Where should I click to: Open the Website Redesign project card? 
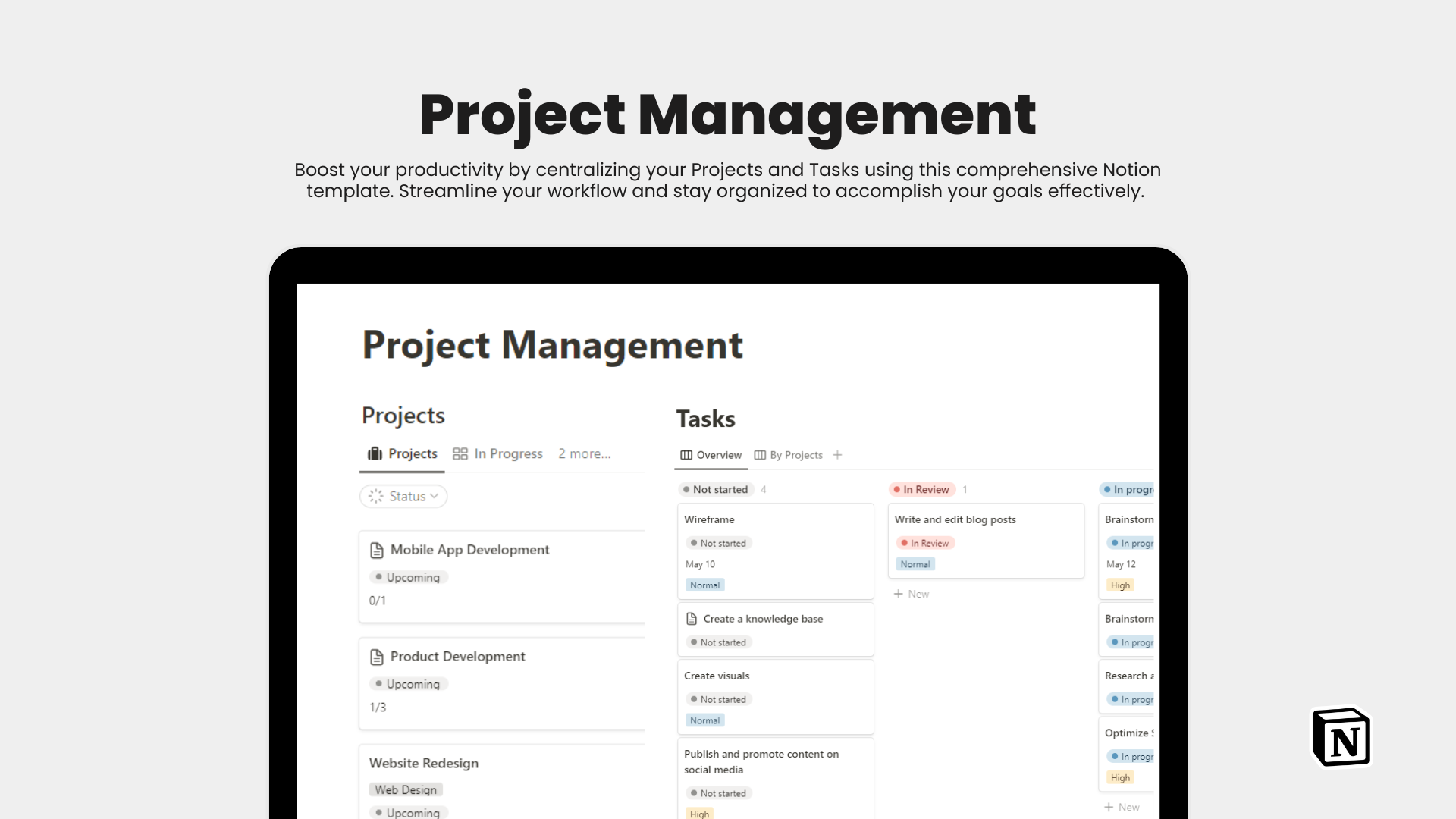point(502,781)
